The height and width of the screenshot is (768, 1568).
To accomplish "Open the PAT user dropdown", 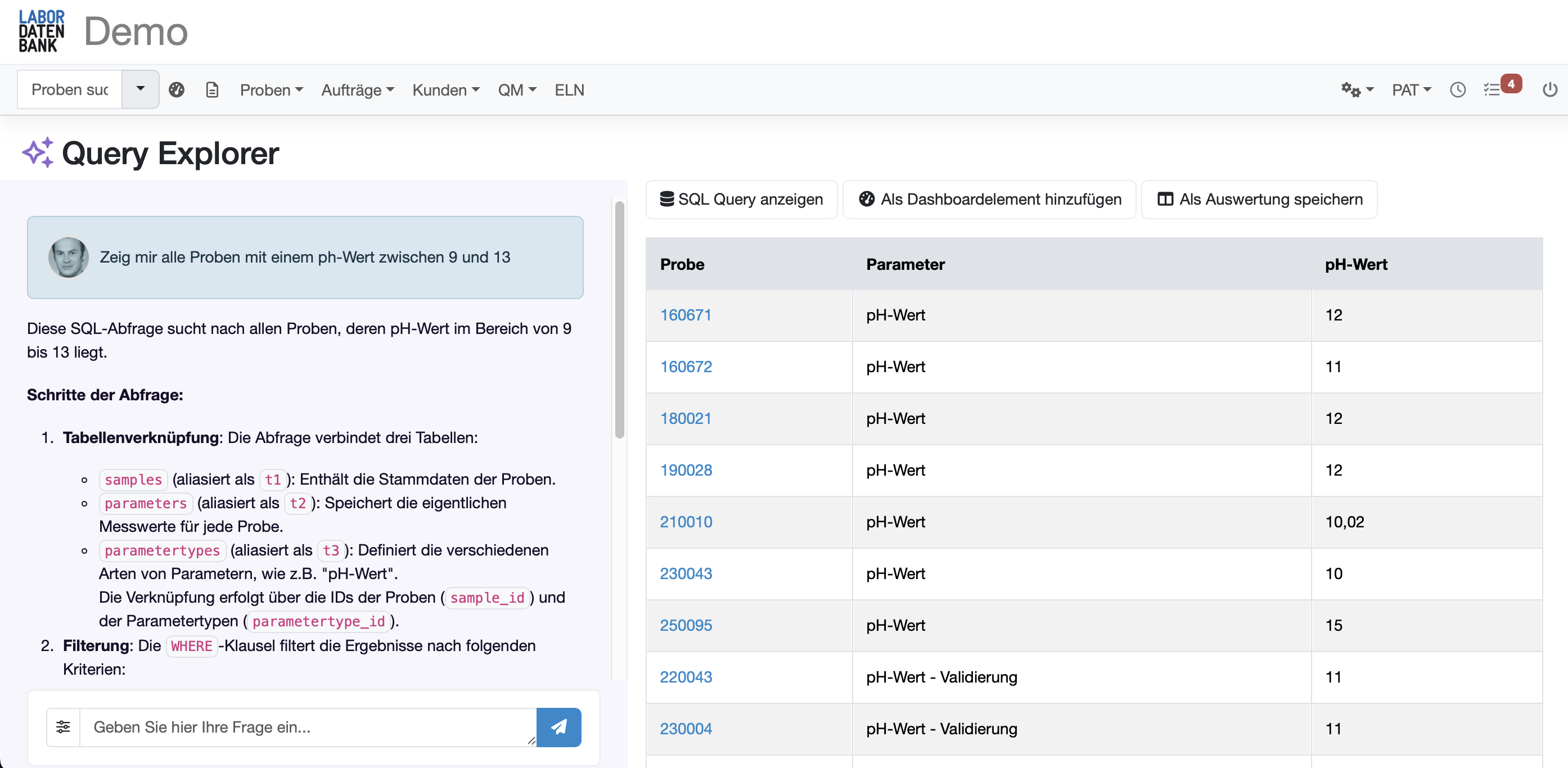I will point(1411,90).
